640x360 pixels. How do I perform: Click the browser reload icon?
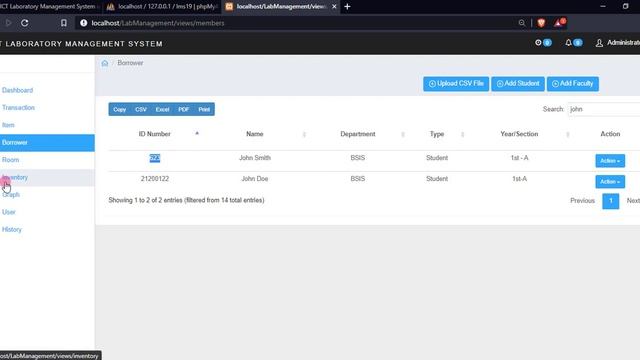click(25, 23)
